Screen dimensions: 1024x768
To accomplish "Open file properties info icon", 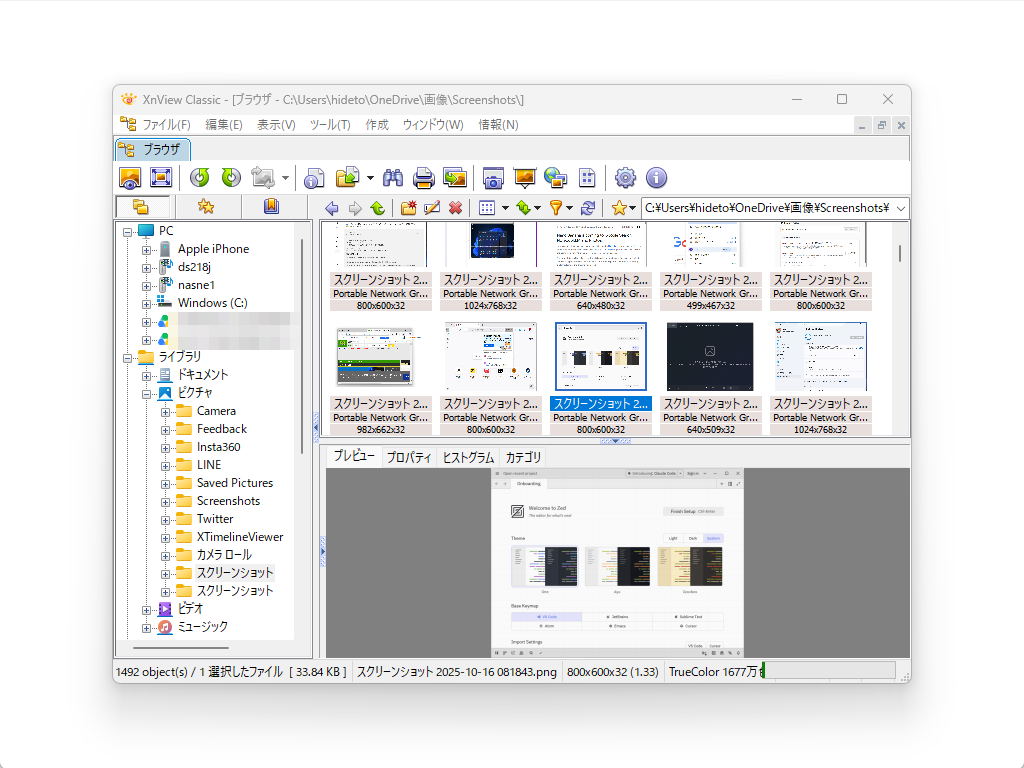I will pyautogui.click(x=315, y=178).
